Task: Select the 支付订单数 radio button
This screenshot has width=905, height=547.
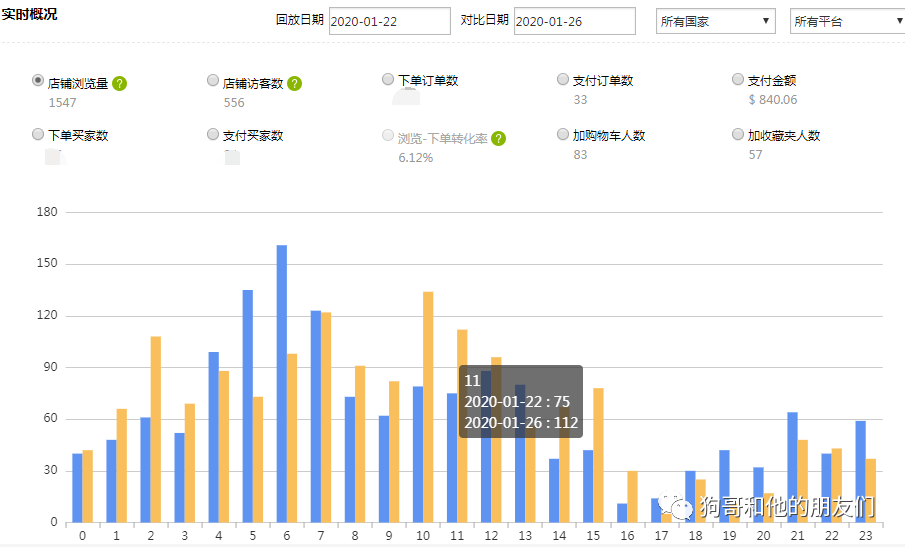Action: pos(563,79)
